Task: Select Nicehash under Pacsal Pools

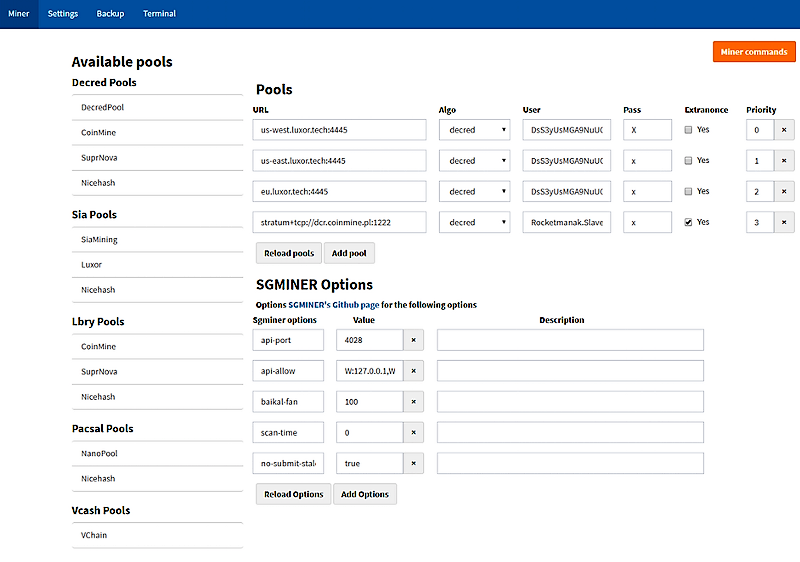Action: [157, 479]
